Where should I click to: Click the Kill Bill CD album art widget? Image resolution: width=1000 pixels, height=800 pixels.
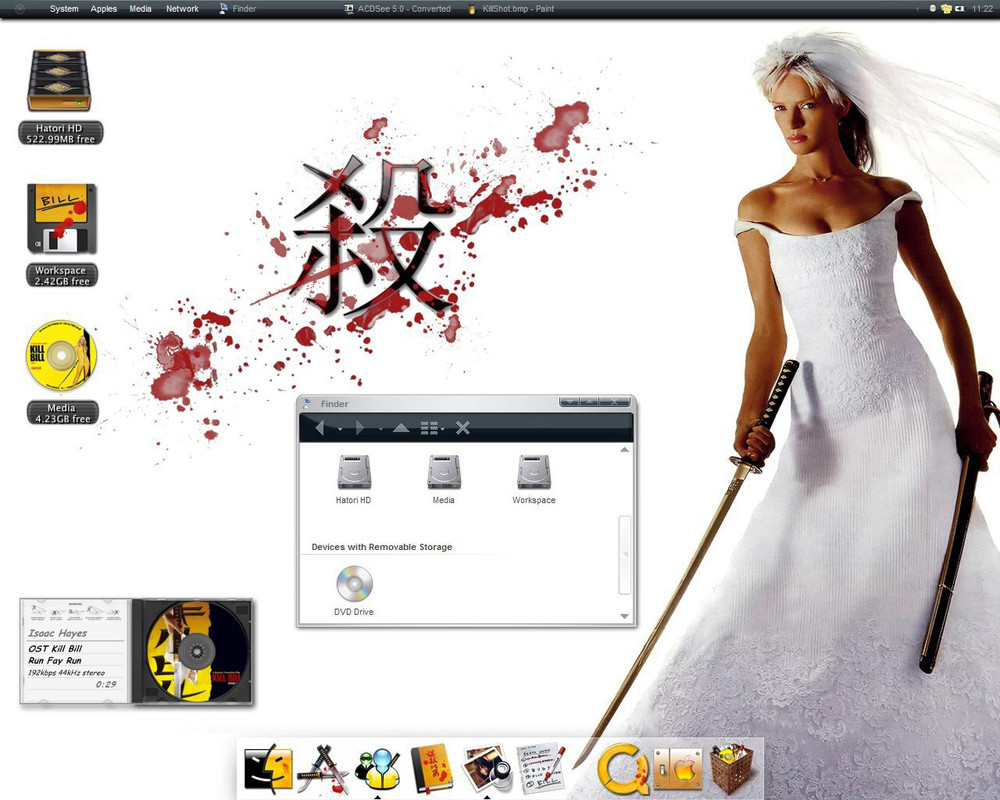coord(196,651)
